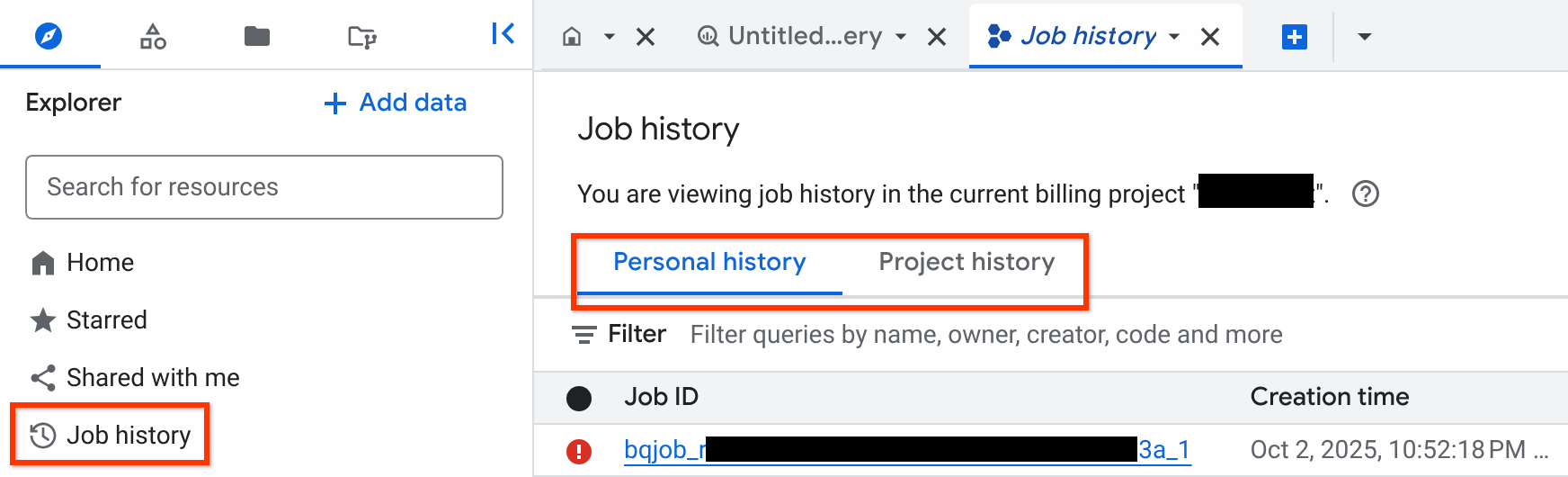The width and height of the screenshot is (1568, 477).
Task: Click the red error status icon
Action: (x=579, y=451)
